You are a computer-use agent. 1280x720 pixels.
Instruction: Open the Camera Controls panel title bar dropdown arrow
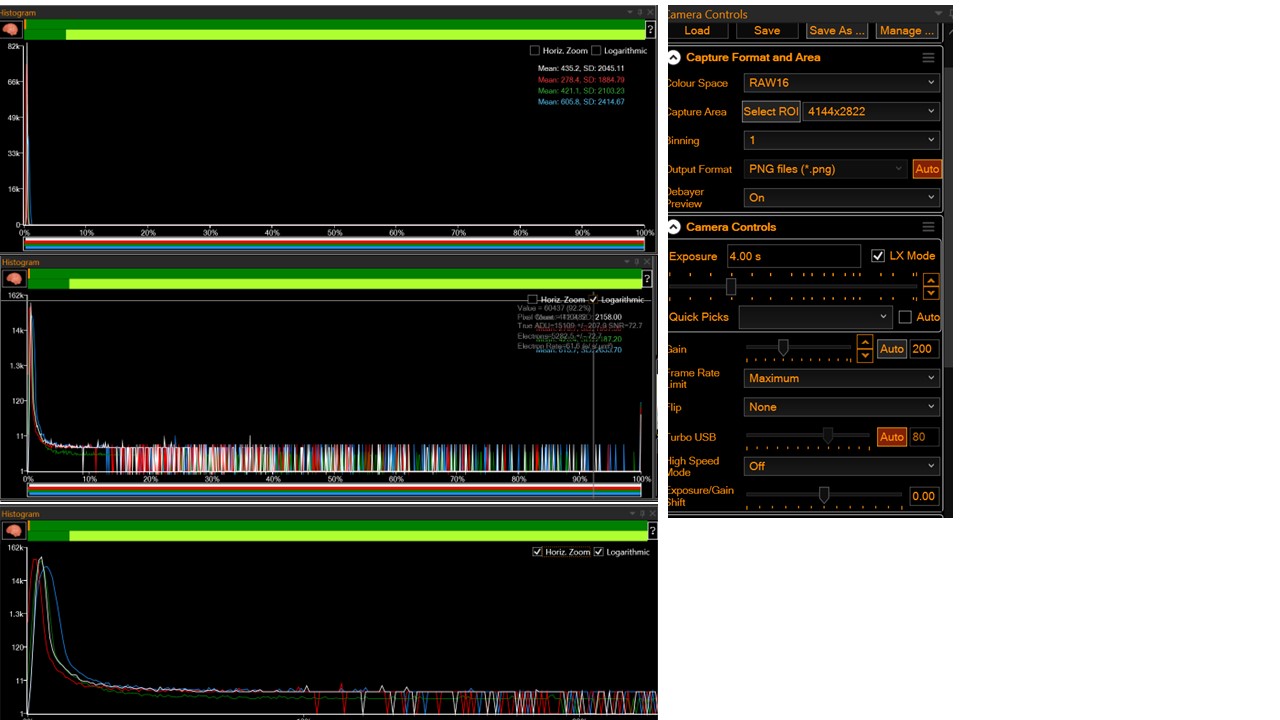[x=938, y=14]
